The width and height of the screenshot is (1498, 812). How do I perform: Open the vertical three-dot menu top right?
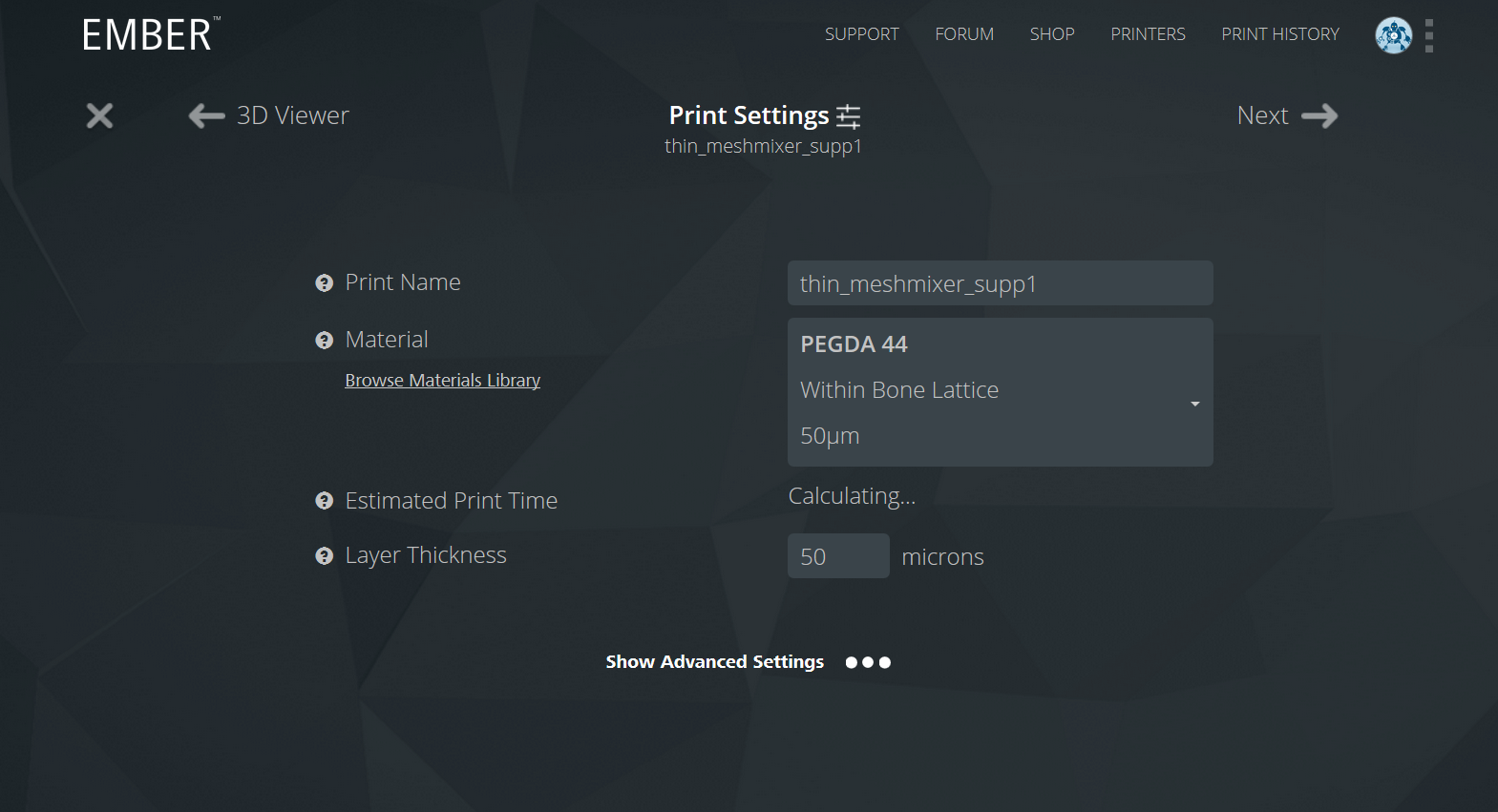pyautogui.click(x=1429, y=34)
